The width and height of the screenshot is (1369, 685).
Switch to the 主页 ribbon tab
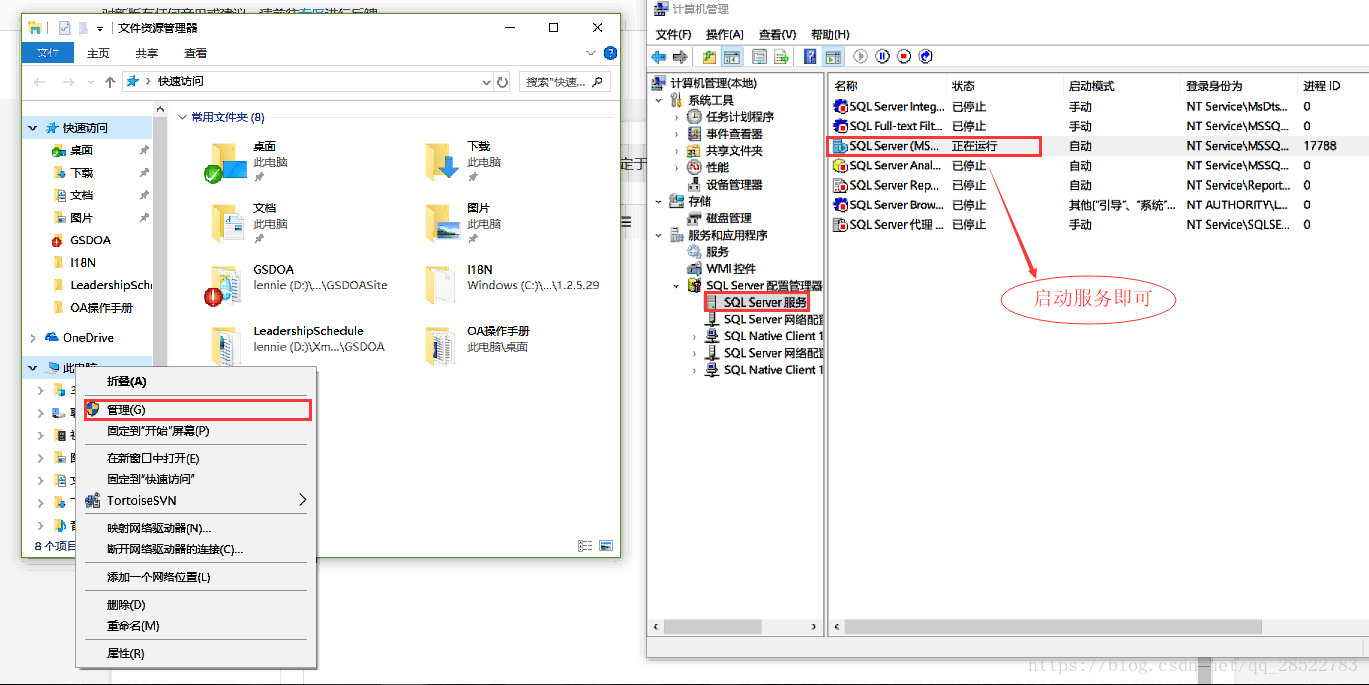pos(98,53)
